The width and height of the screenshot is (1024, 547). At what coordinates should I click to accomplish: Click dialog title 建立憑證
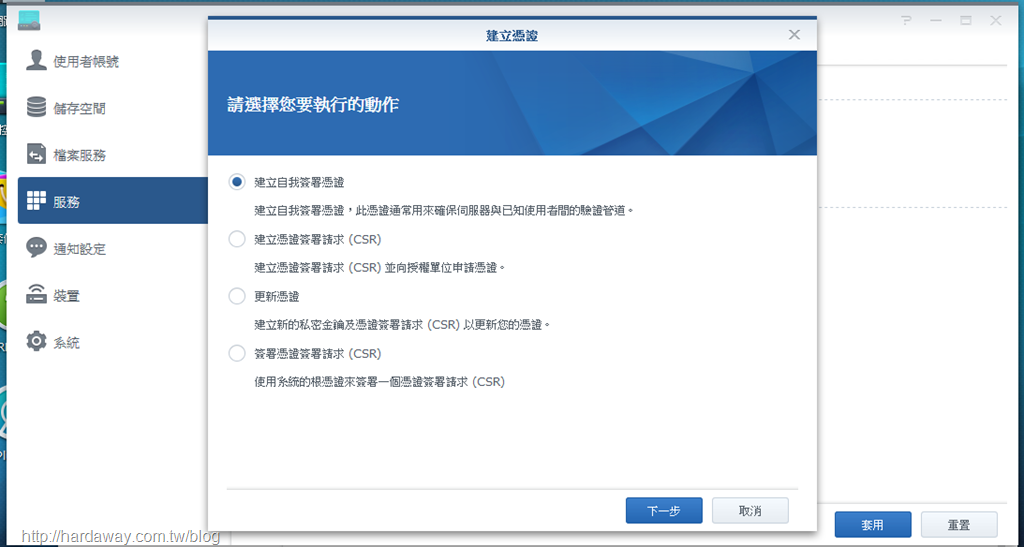click(512, 35)
